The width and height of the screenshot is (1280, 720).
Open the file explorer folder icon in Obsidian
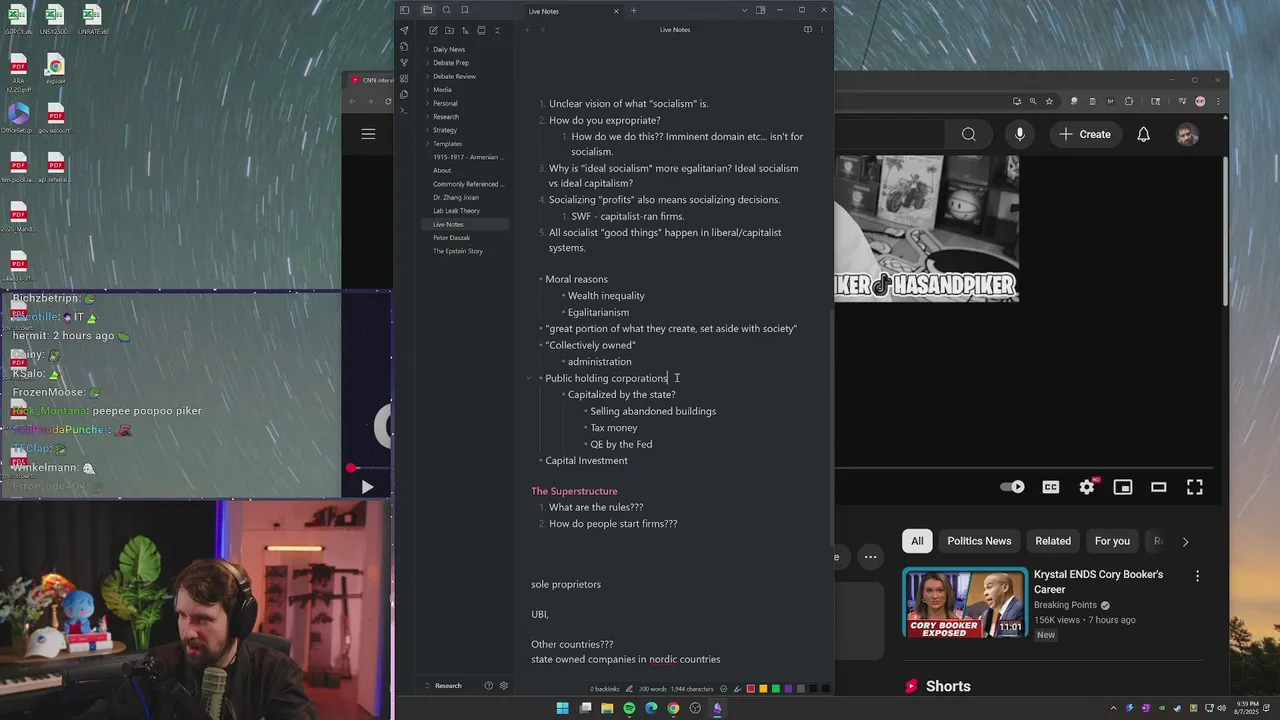(427, 10)
